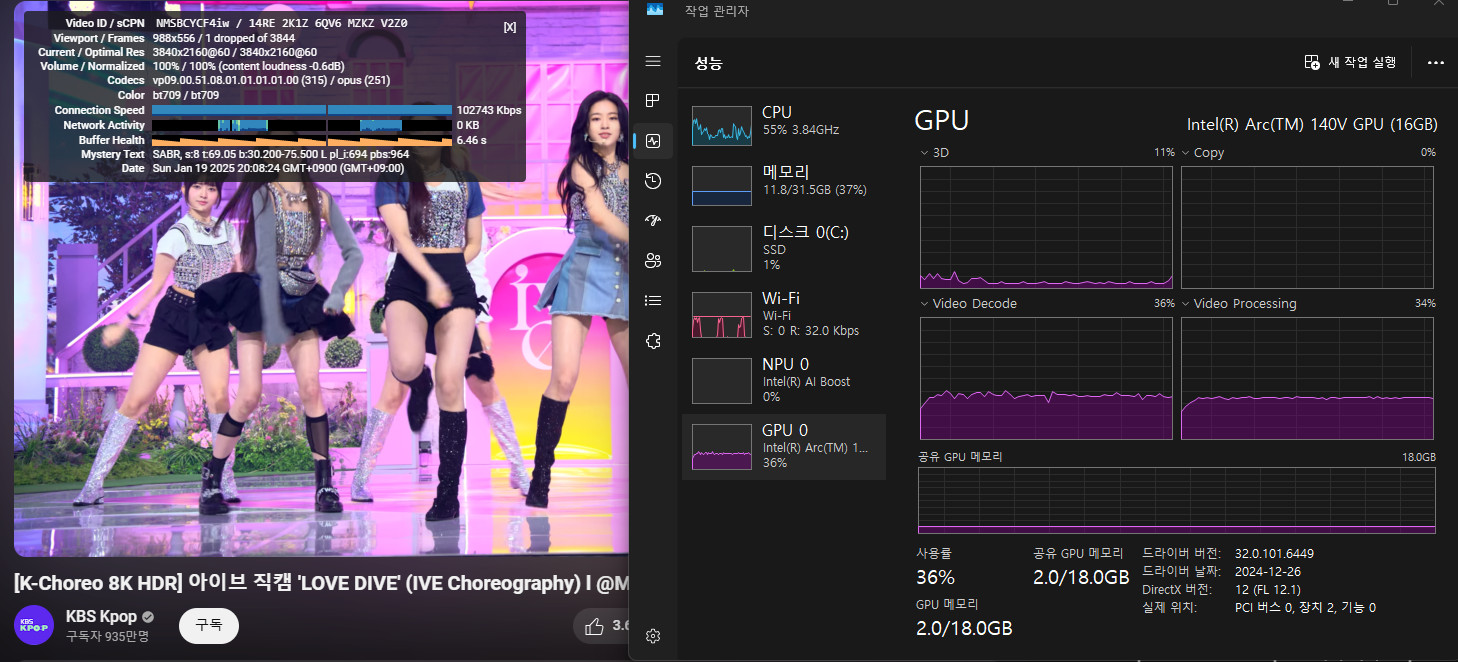The width and height of the screenshot is (1458, 662).
Task: Select NPU 0 in the performance list
Action: tap(784, 380)
